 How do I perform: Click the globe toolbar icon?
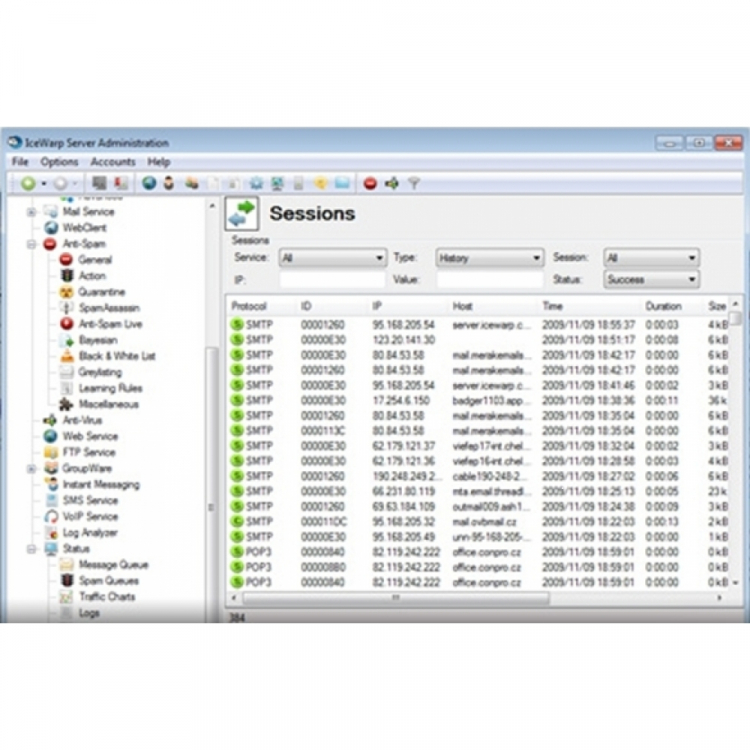click(x=149, y=183)
